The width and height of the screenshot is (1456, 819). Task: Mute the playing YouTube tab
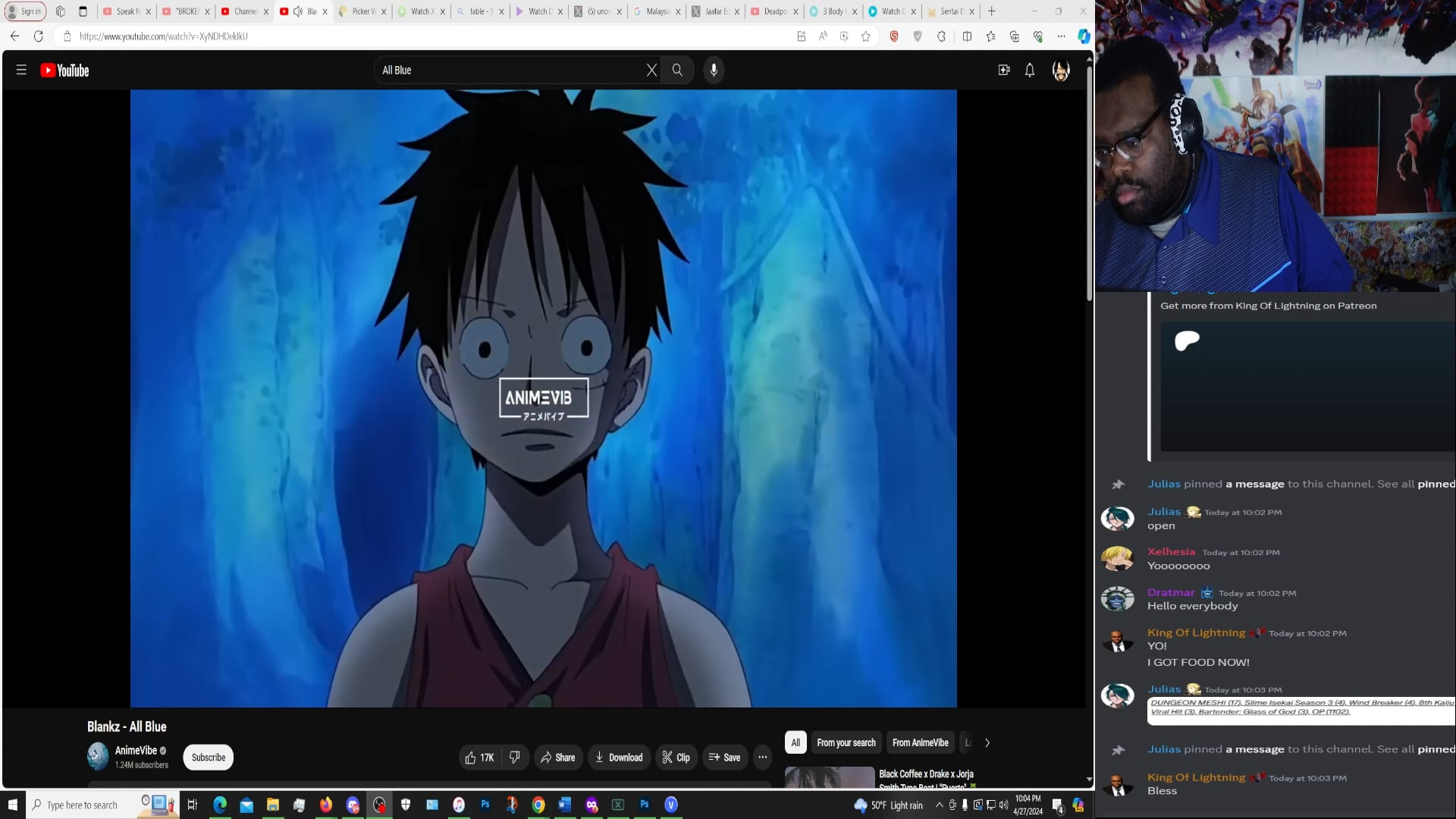tap(298, 11)
